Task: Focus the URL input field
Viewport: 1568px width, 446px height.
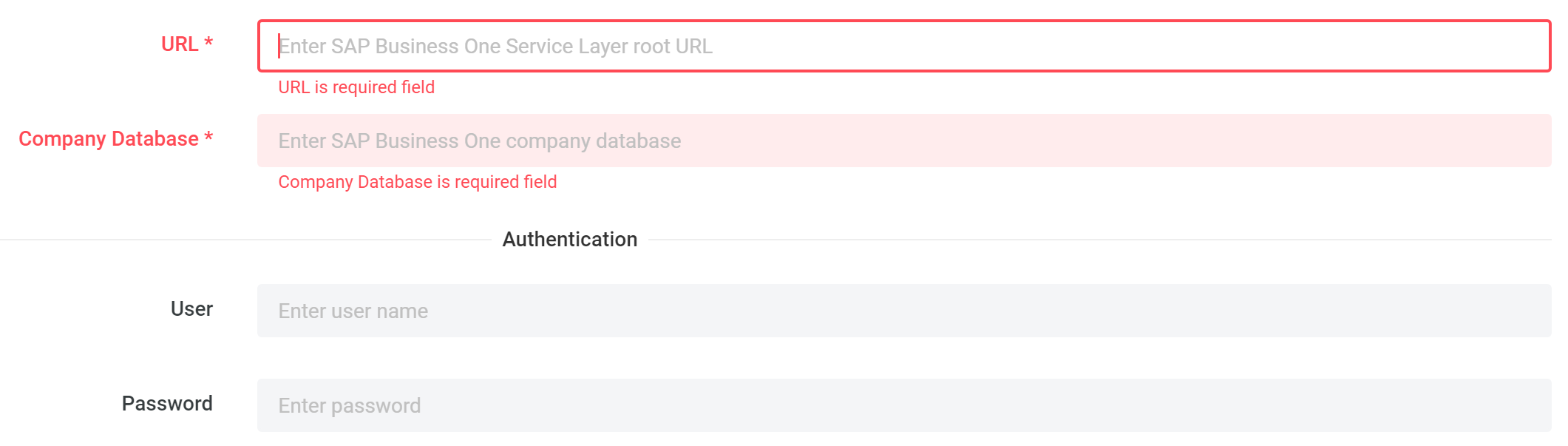Action: [903, 46]
